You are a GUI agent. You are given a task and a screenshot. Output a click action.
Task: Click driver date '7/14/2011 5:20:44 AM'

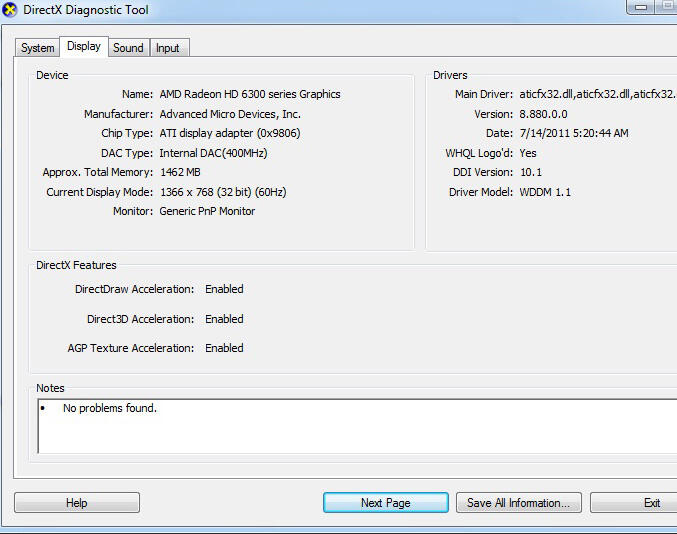point(574,133)
